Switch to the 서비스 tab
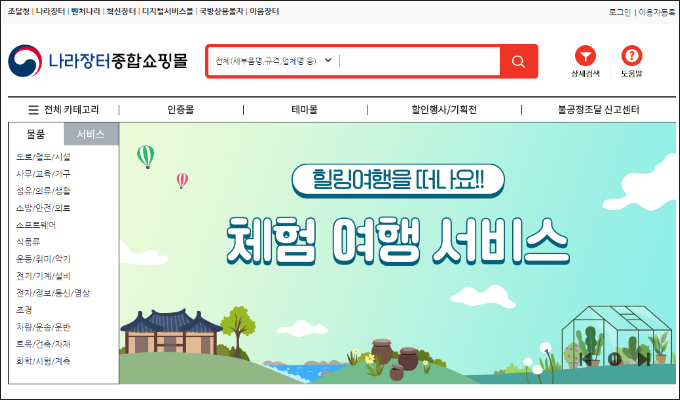The height and width of the screenshot is (400, 680). coord(91,134)
